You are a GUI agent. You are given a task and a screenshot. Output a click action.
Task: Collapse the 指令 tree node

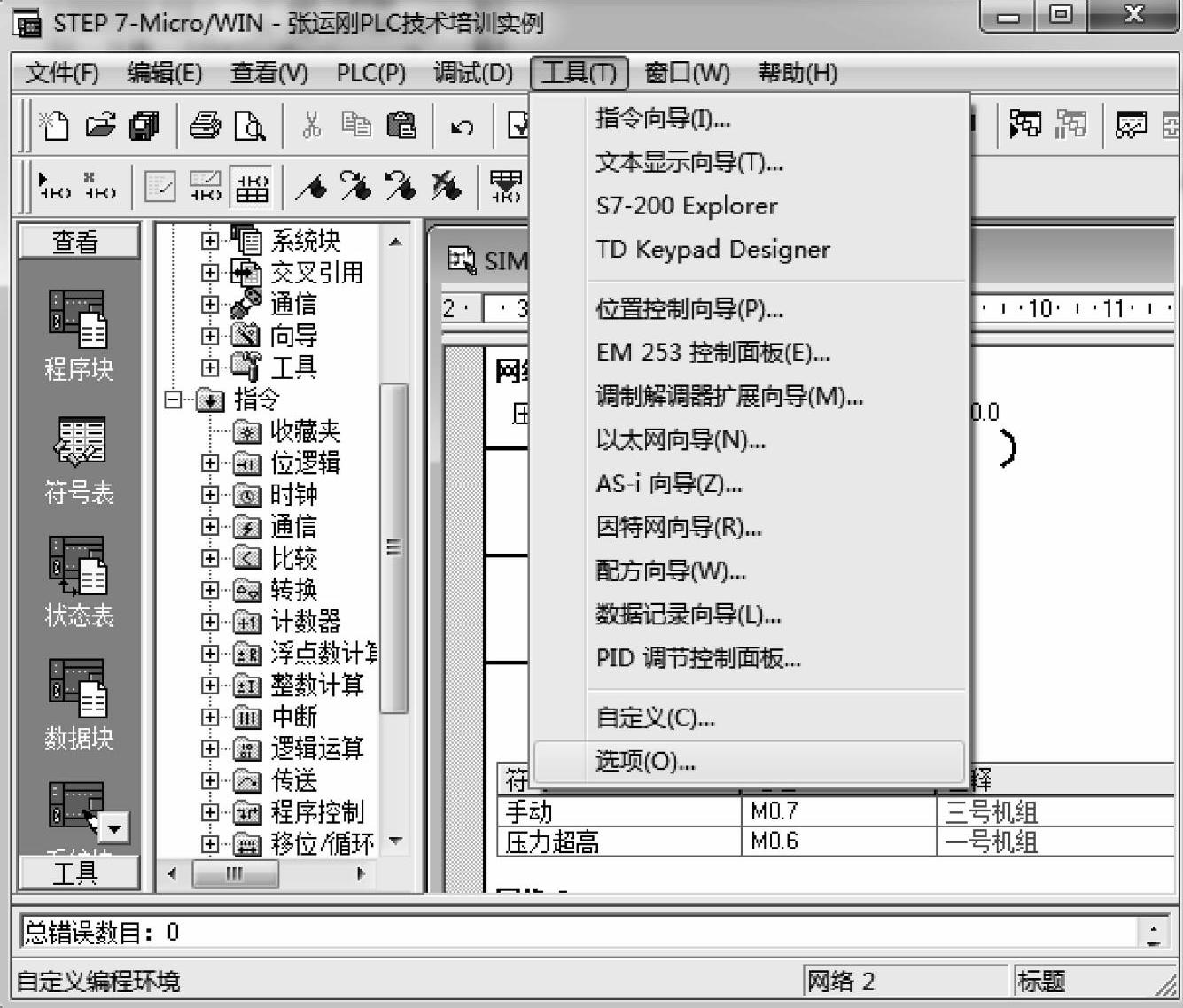point(173,399)
